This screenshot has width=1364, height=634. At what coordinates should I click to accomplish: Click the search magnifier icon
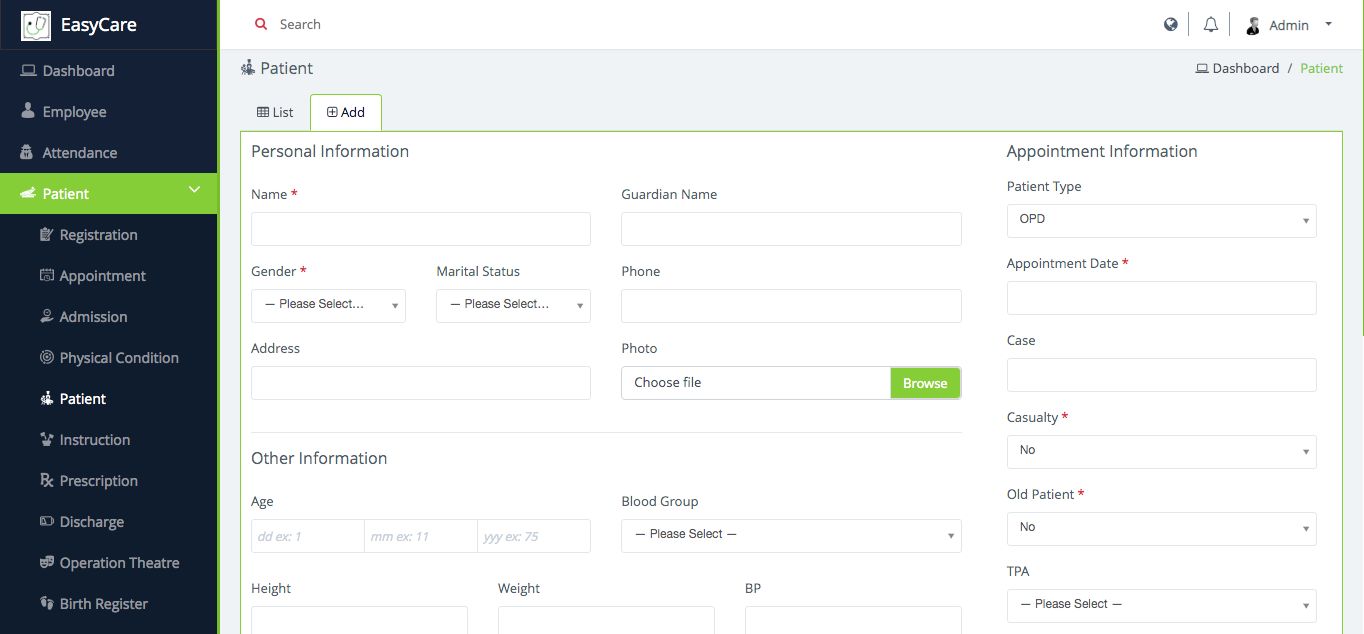[x=261, y=25]
